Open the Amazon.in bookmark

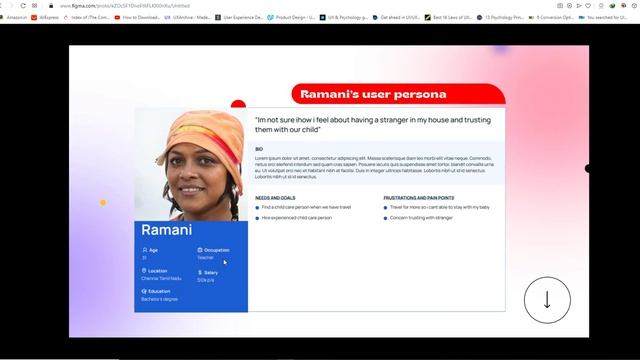pos(13,18)
